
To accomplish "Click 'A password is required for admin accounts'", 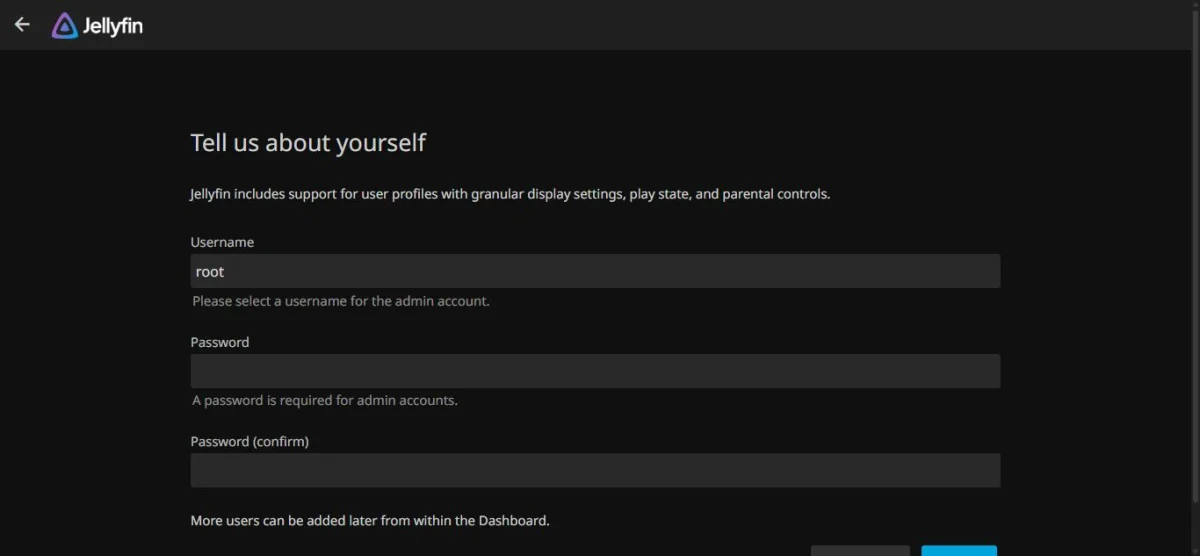I will pos(325,400).
